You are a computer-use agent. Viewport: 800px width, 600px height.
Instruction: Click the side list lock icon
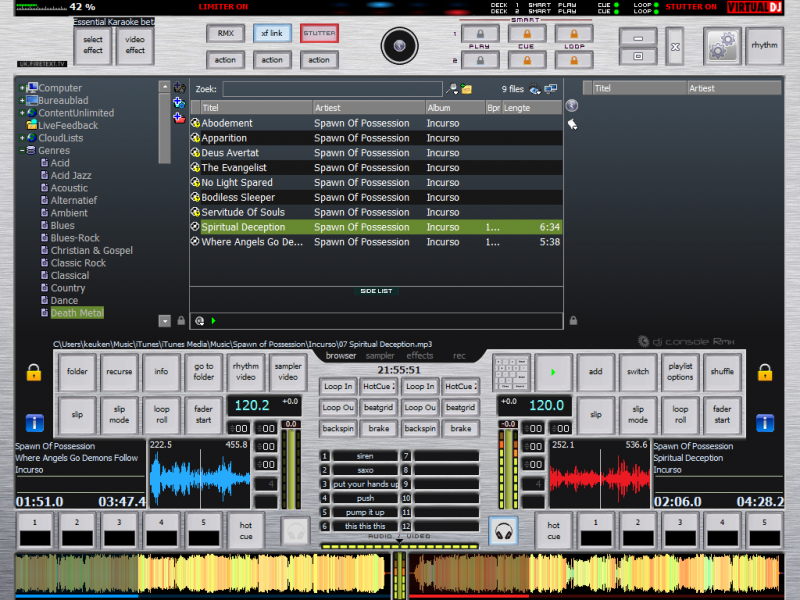pos(573,320)
